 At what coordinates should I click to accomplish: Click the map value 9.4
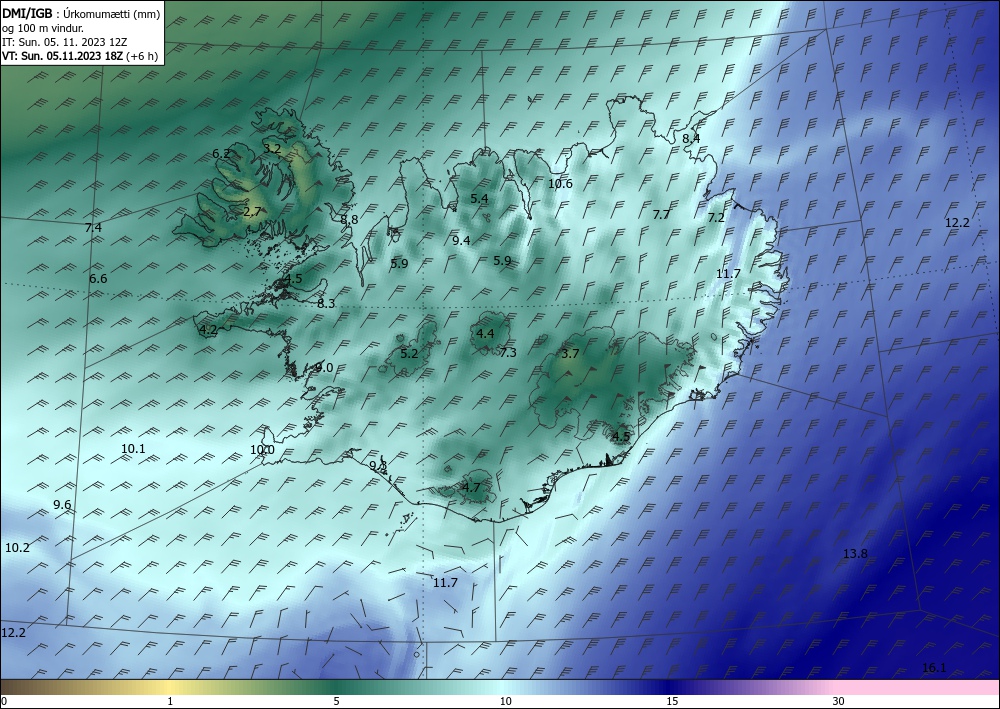tap(461, 240)
